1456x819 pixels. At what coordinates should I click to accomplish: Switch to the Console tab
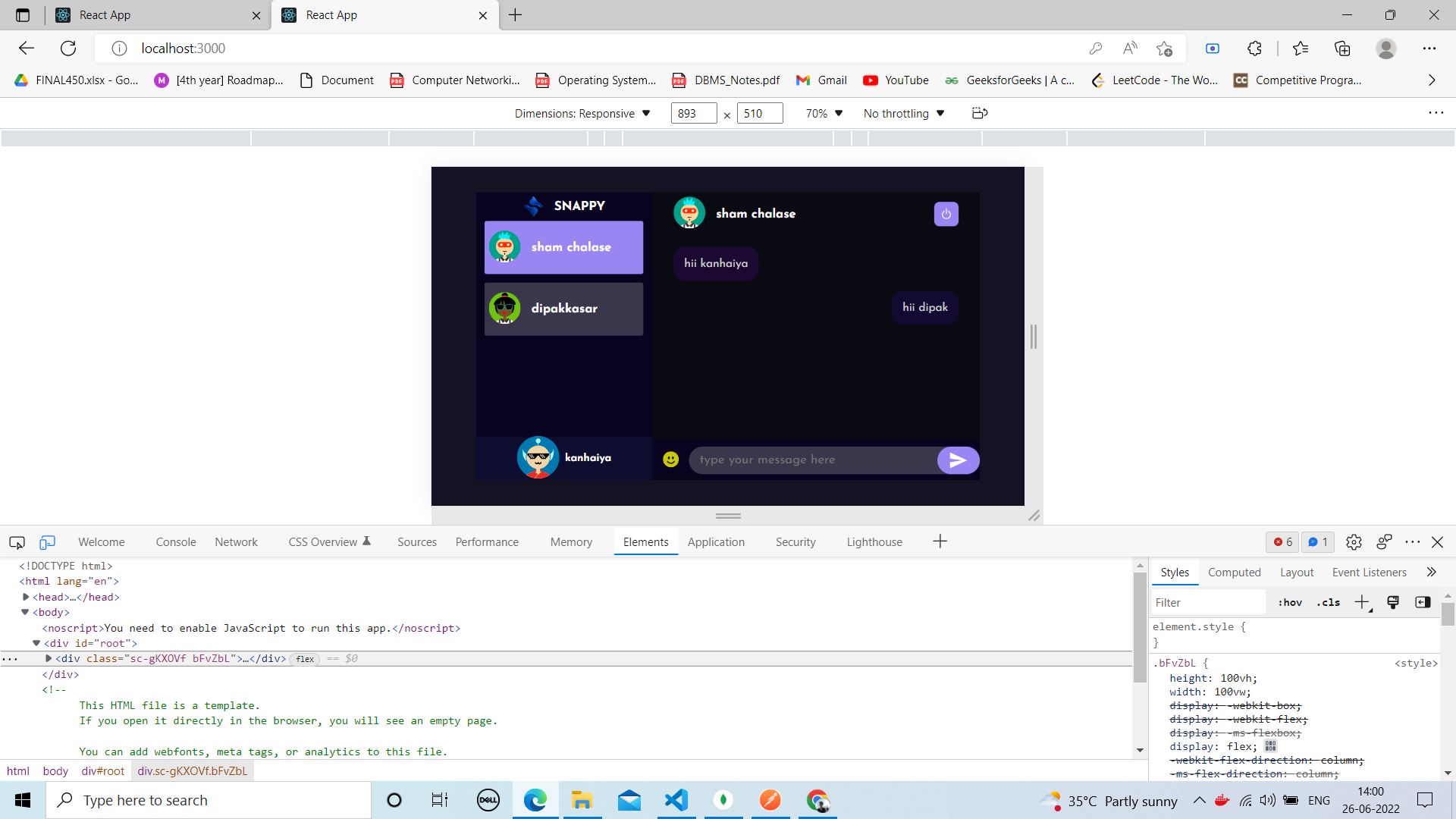pos(175,542)
